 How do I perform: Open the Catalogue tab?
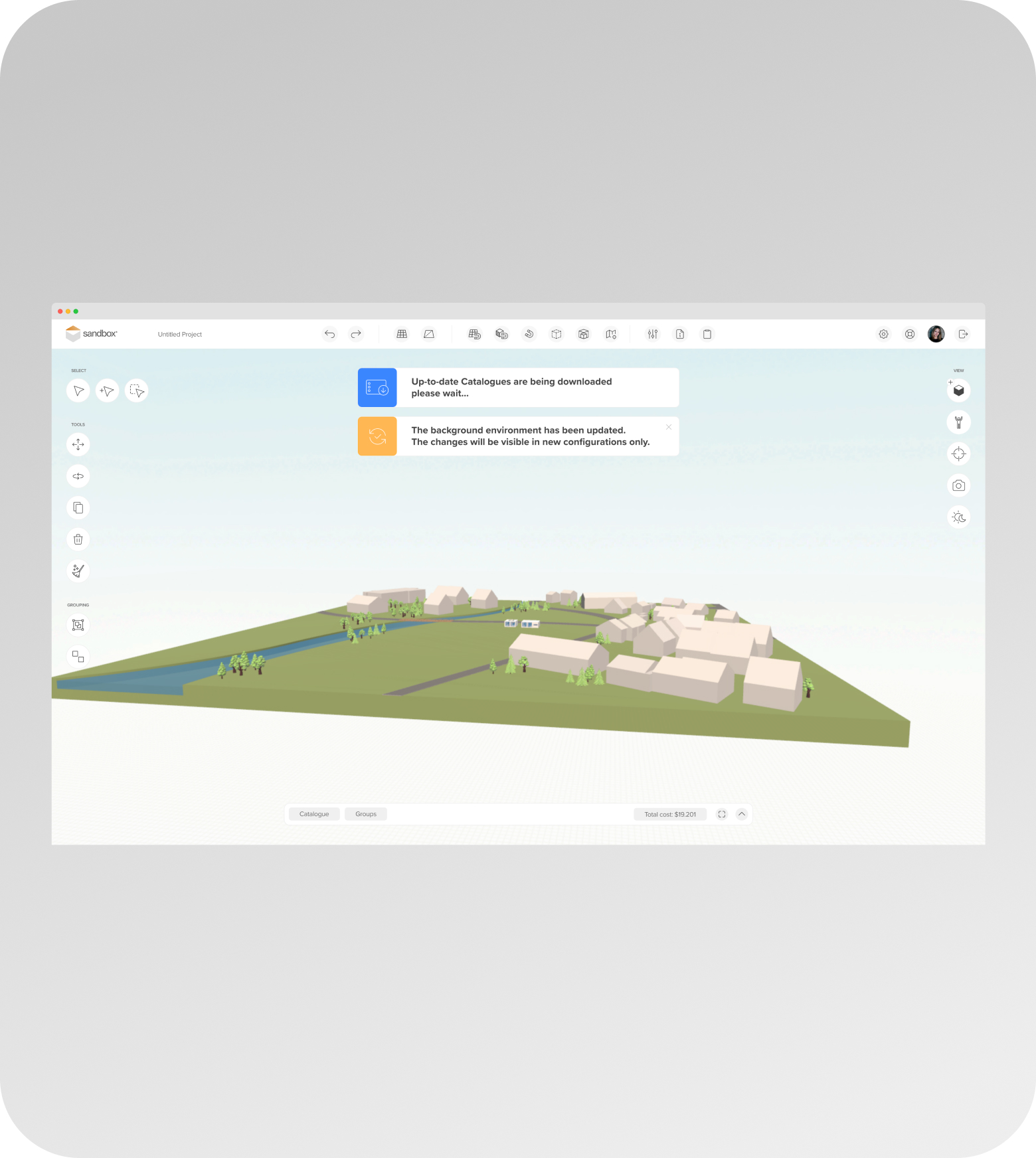[314, 814]
